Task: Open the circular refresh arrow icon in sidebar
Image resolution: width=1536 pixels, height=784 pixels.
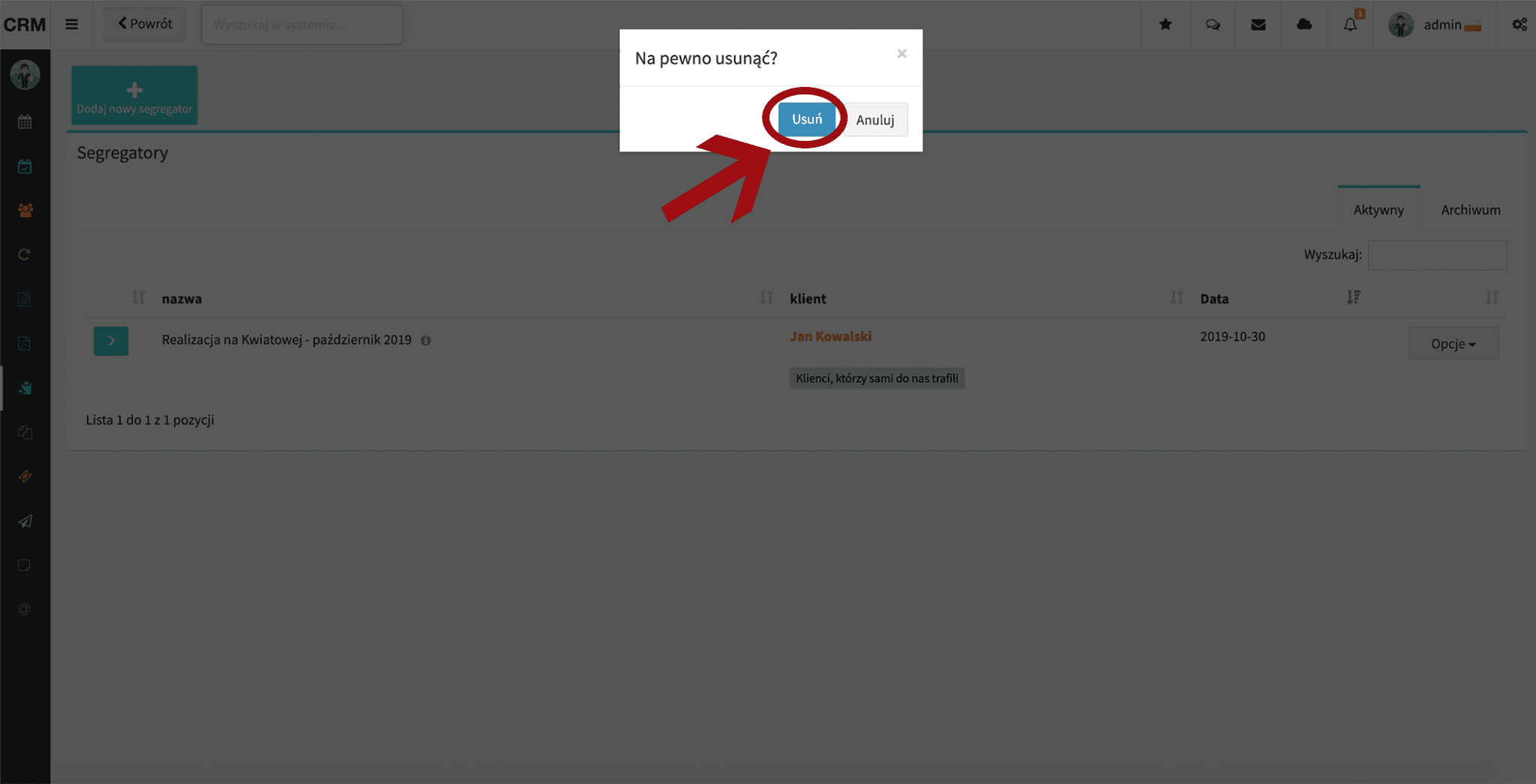Action: tap(25, 255)
